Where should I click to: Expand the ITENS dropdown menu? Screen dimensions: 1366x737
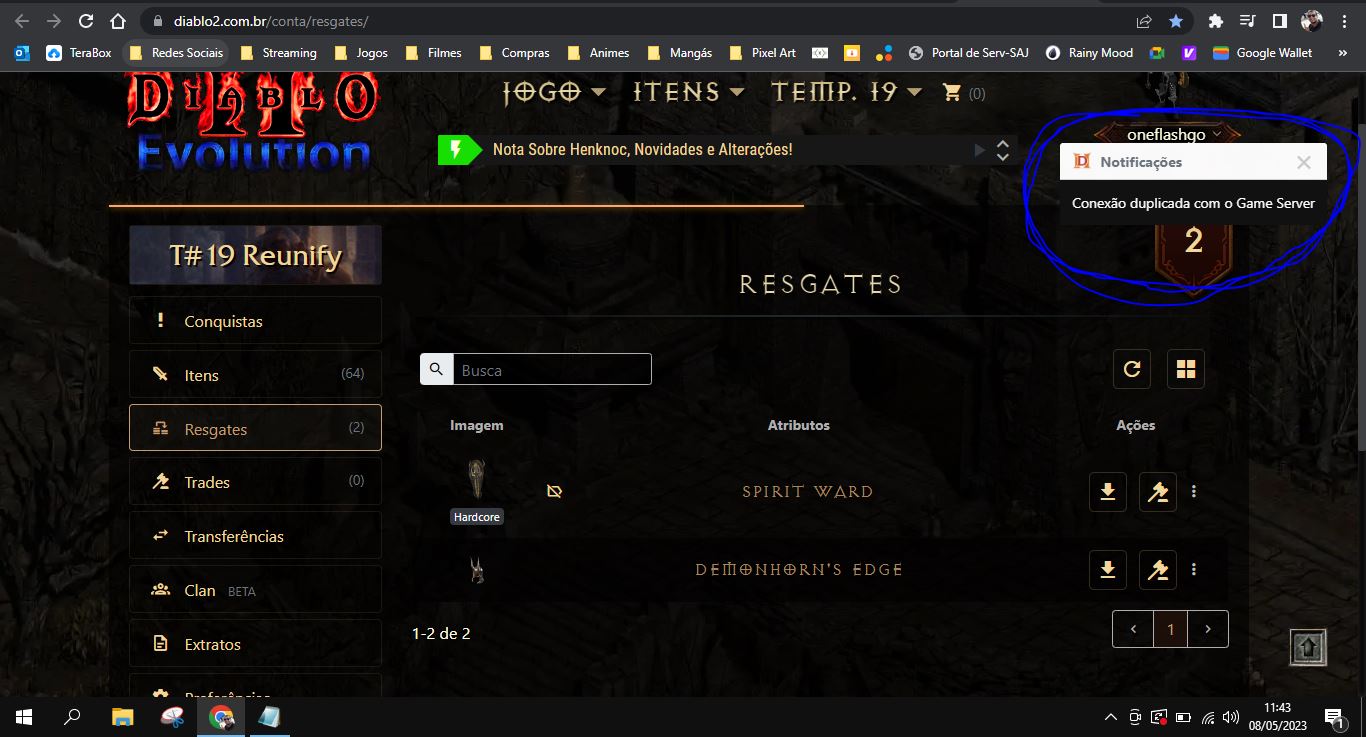click(689, 92)
